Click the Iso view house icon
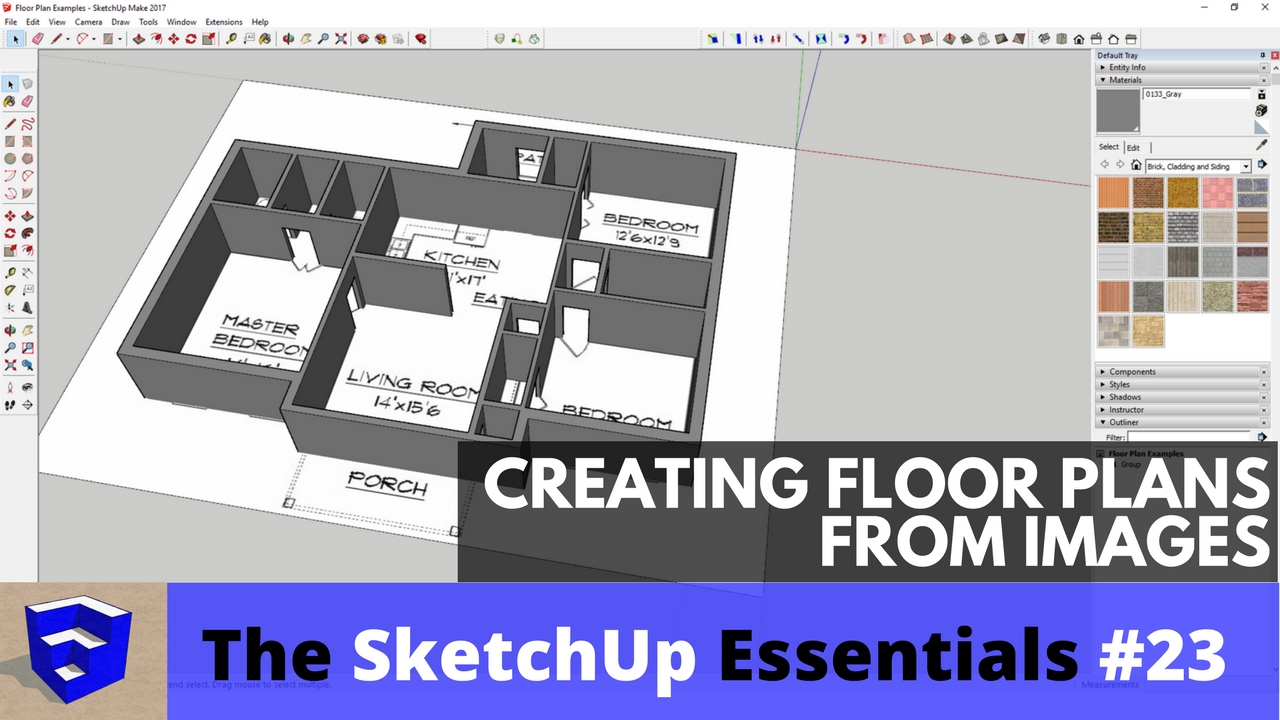The width and height of the screenshot is (1280, 720). pyautogui.click(x=1044, y=39)
